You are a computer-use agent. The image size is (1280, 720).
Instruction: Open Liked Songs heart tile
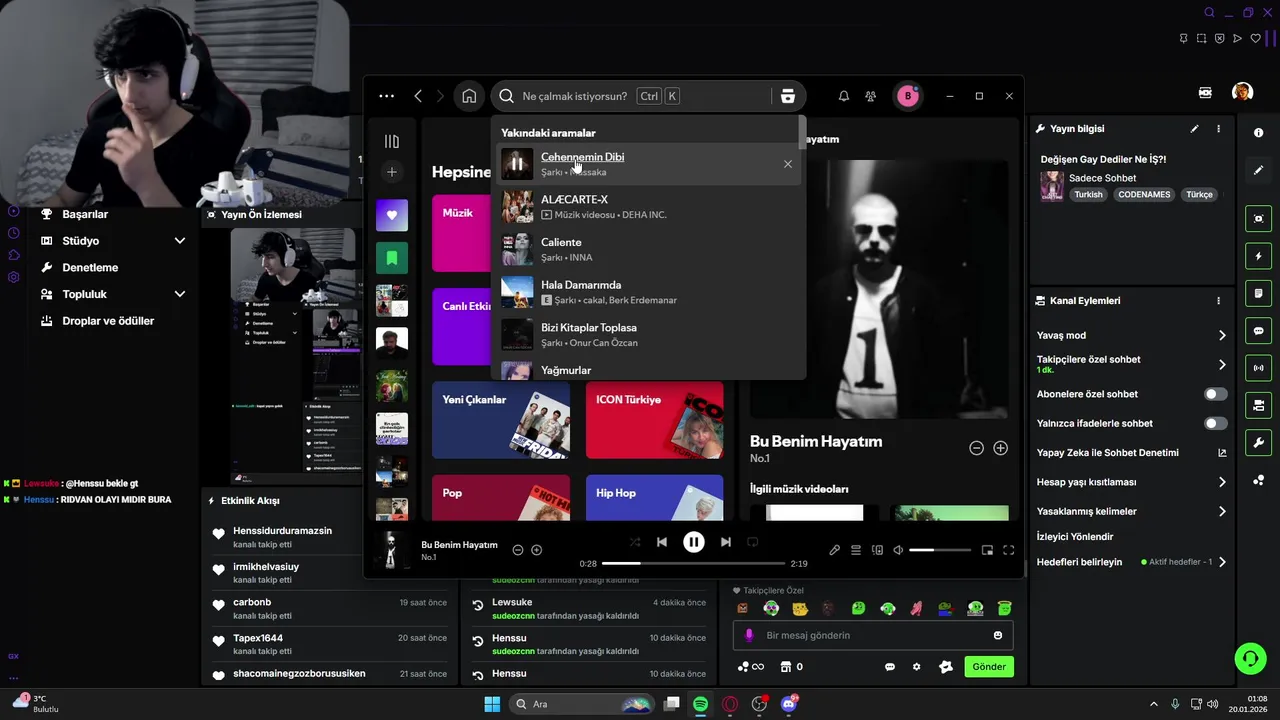[x=392, y=215]
